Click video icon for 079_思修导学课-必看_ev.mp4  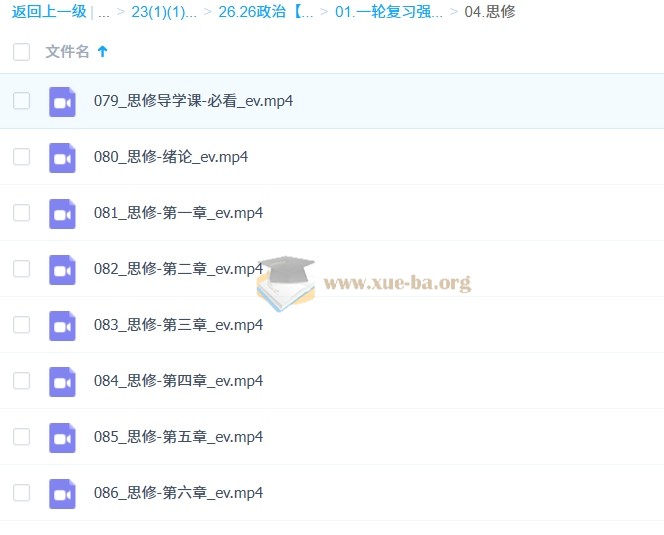pyautogui.click(x=63, y=101)
